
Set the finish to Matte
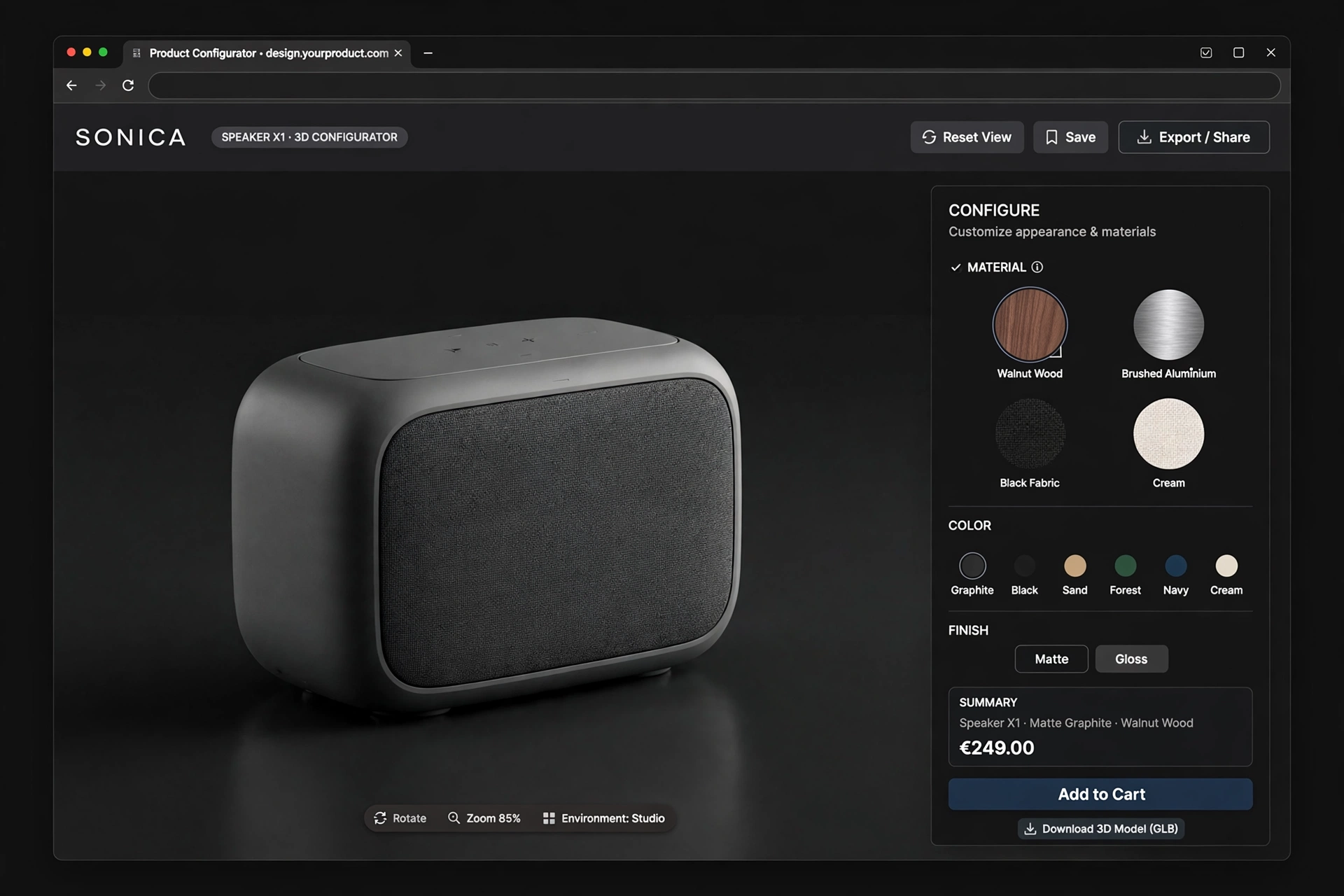pos(1051,659)
